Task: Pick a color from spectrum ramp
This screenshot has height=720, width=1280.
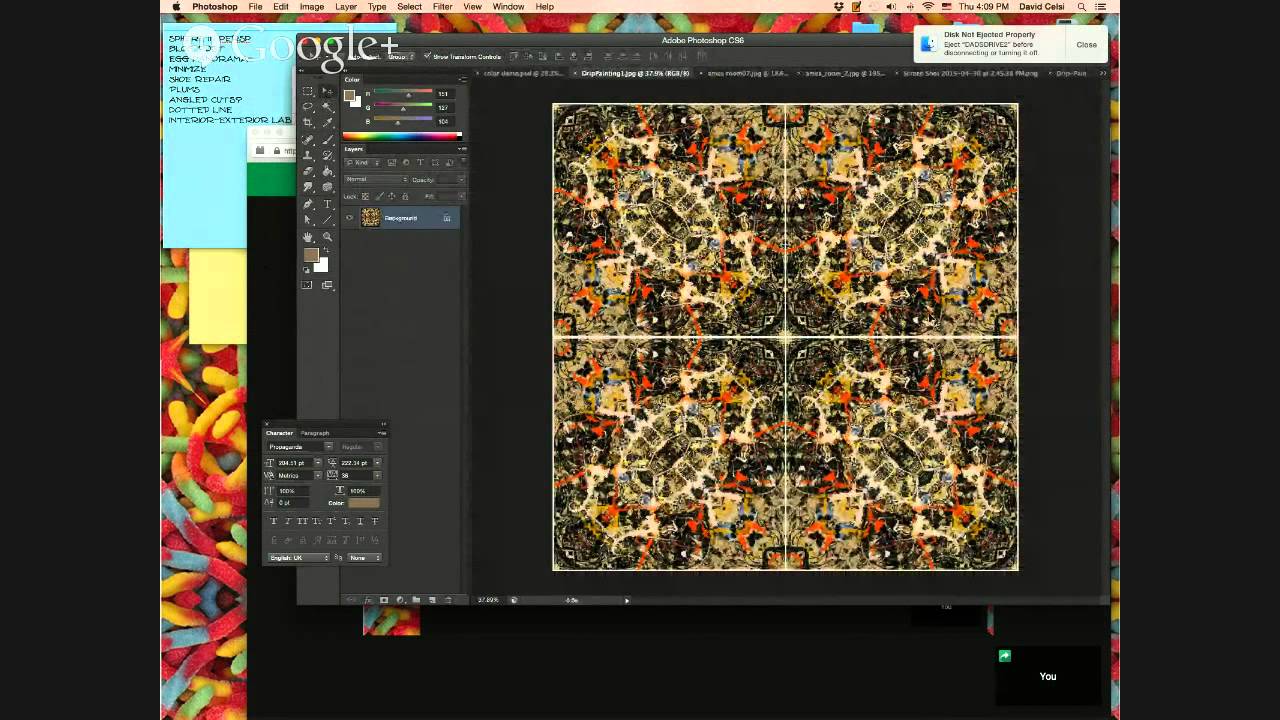Action: point(400,136)
